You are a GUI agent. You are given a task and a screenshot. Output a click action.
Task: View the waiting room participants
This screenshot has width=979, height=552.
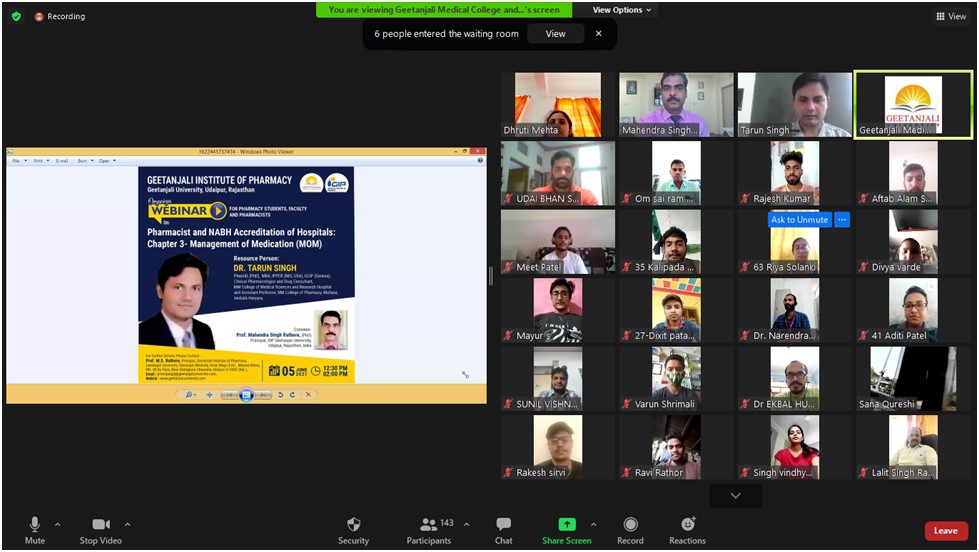tap(555, 34)
